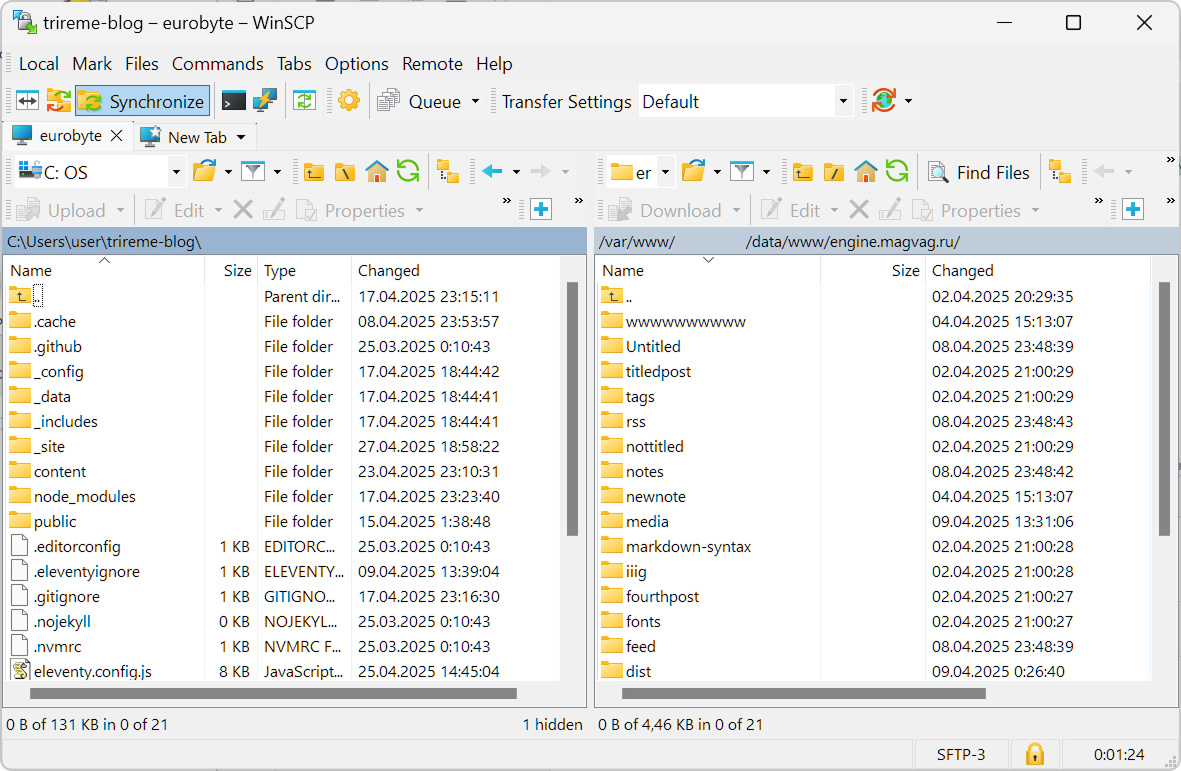Click the remote Edit button
Viewport: 1181px width, 771px height.
791,210
